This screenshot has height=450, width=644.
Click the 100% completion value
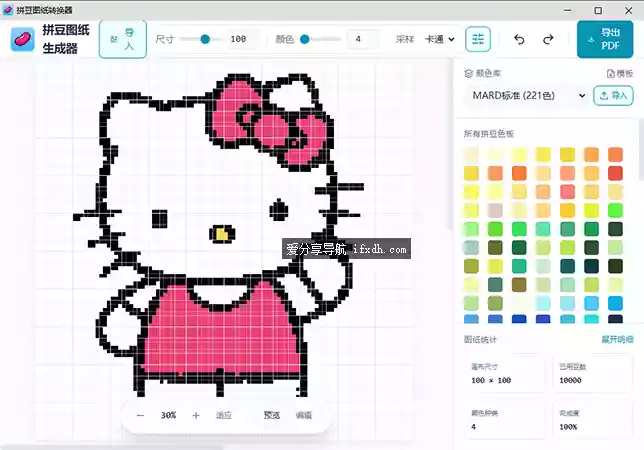pyautogui.click(x=568, y=427)
